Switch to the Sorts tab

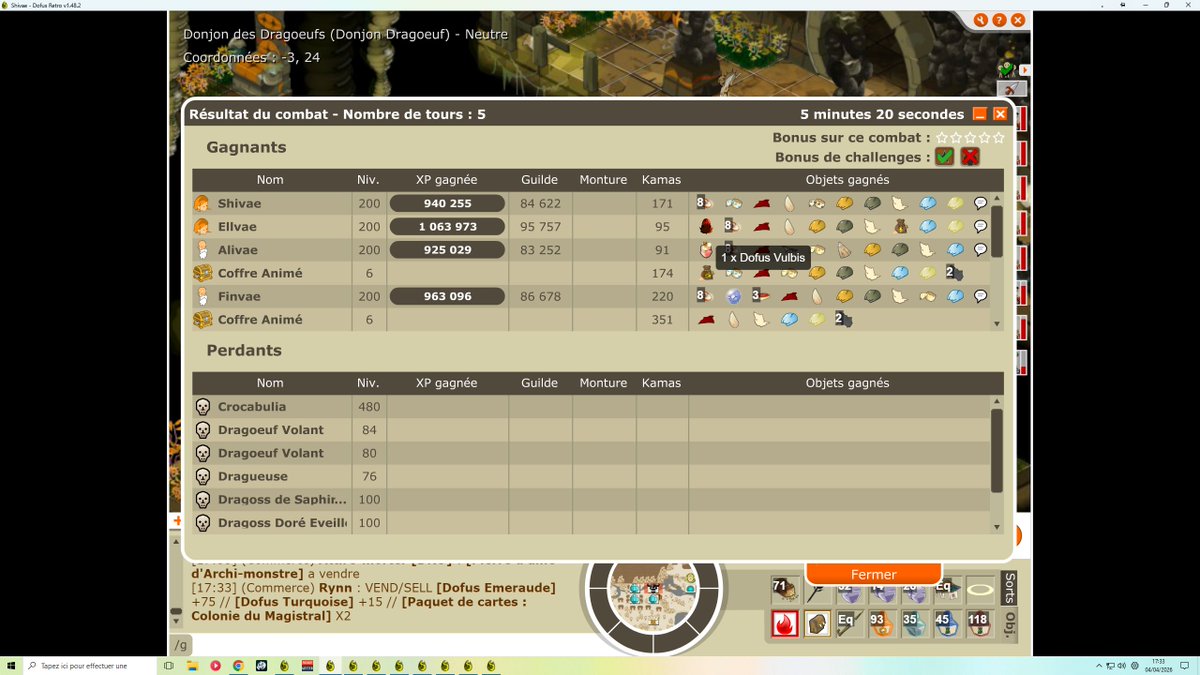(1009, 589)
